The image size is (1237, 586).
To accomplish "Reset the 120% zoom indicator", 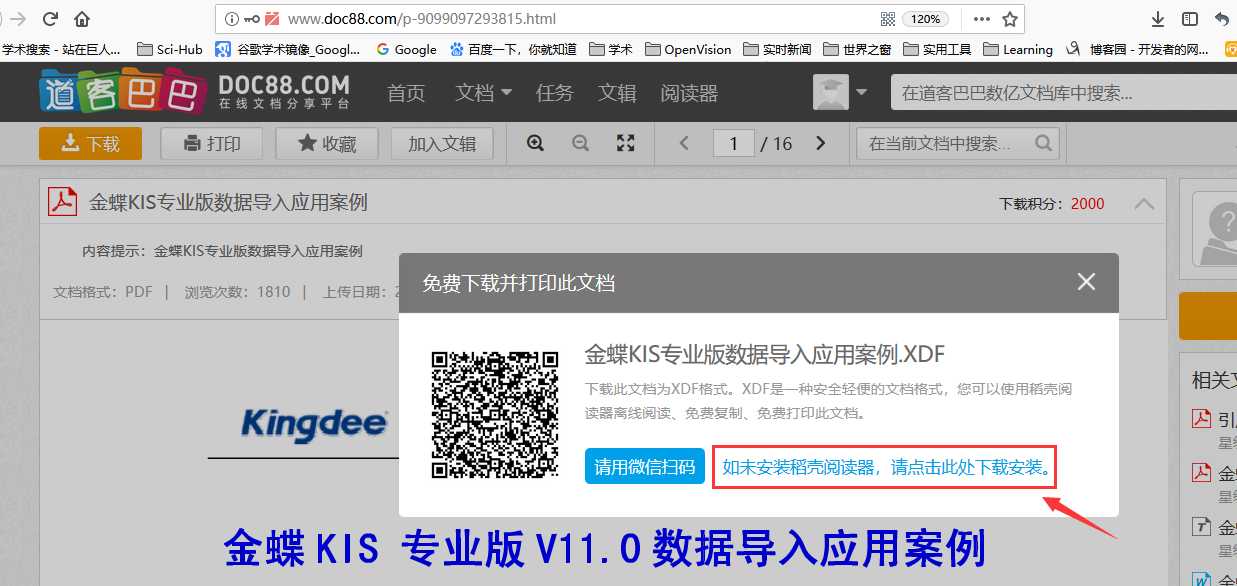I will [x=925, y=19].
